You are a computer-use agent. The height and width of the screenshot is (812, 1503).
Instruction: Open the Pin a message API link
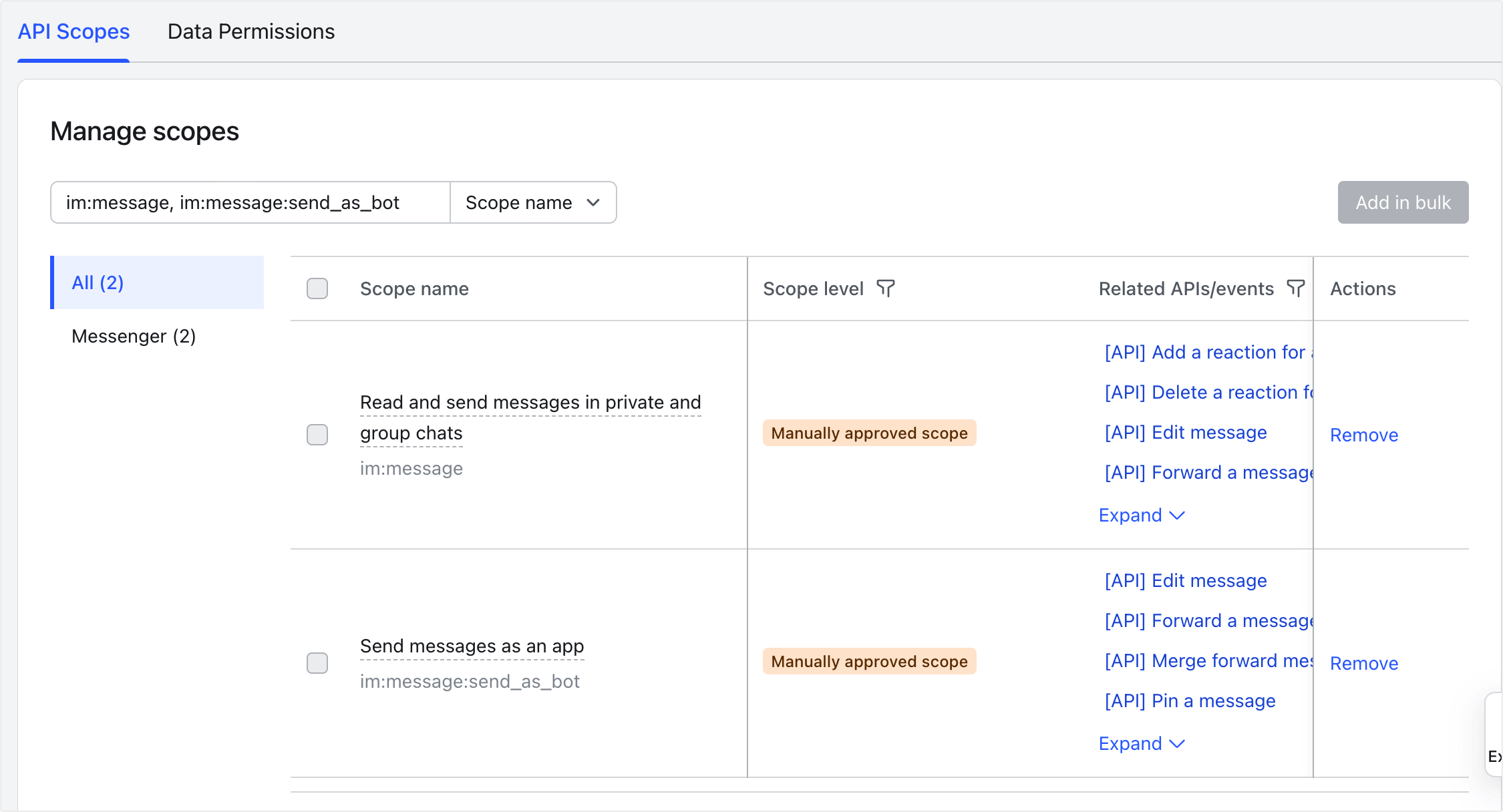tap(1190, 700)
